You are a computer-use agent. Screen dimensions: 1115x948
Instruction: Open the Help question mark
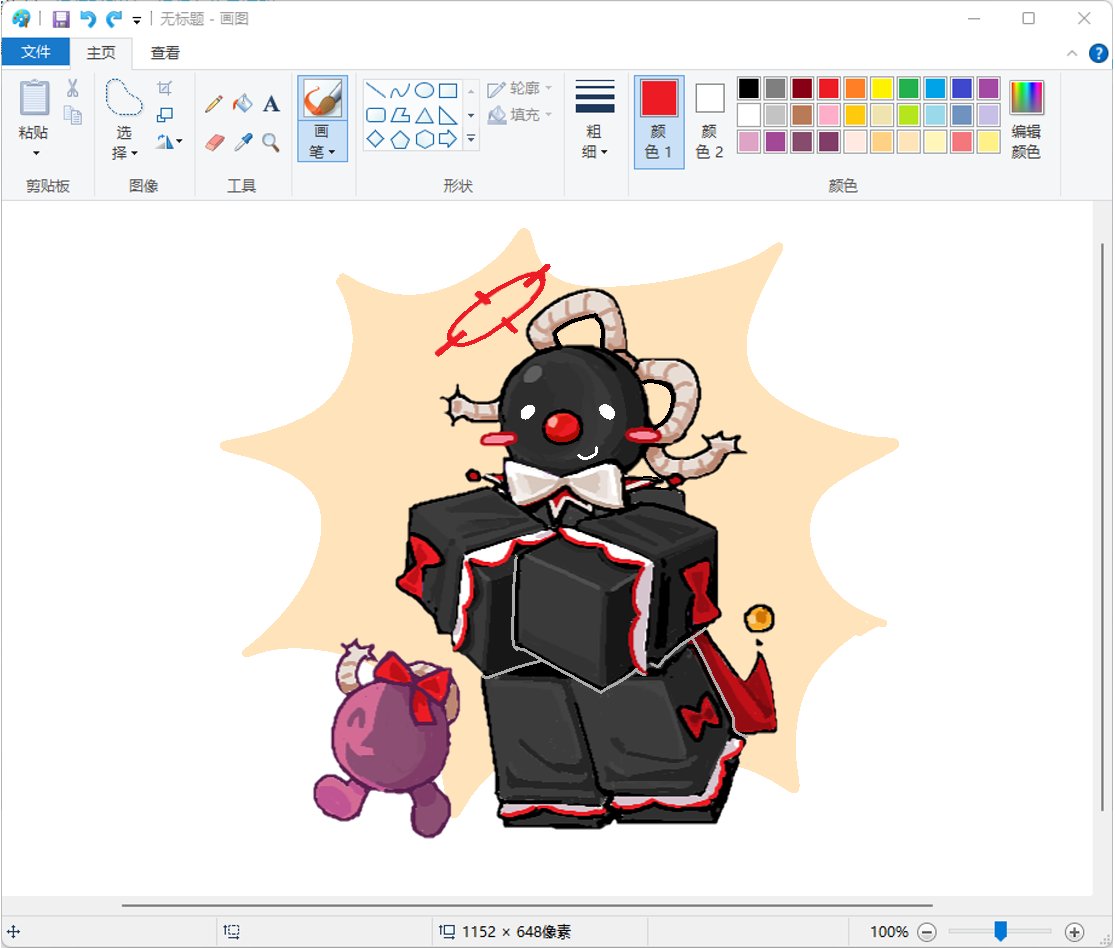pos(1098,53)
